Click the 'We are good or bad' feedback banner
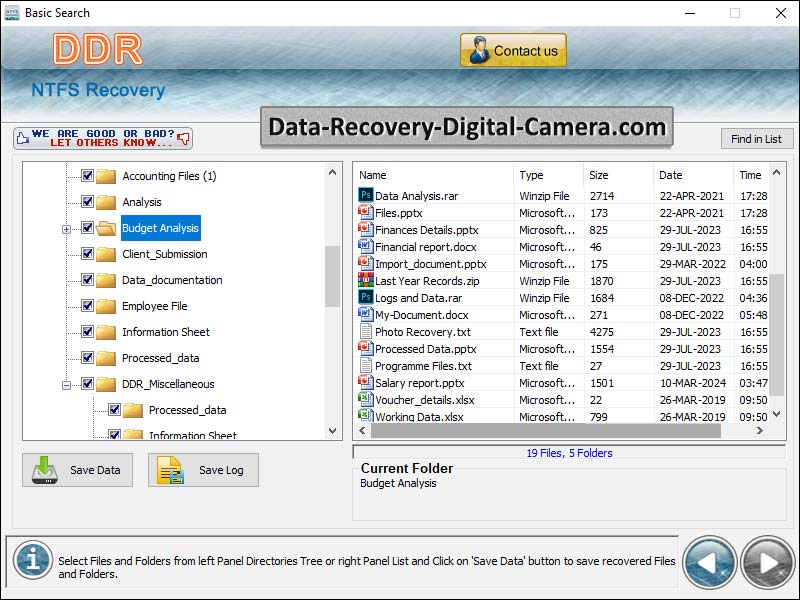This screenshot has width=800, height=600. [x=103, y=138]
